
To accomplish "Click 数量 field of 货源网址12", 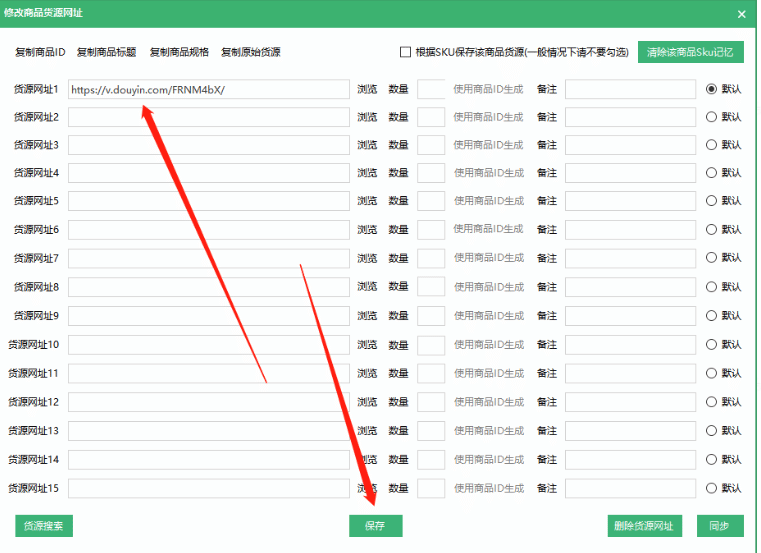I will (x=431, y=402).
